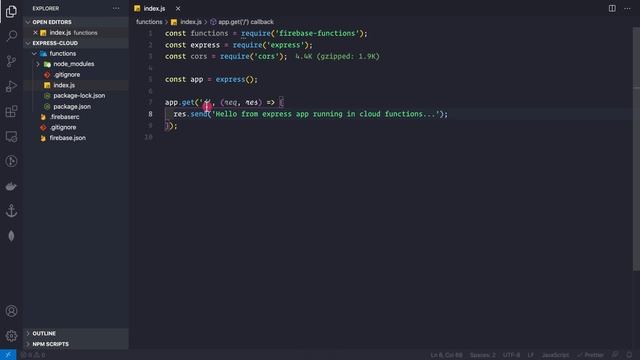Click require('express') on line 2
Image resolution: width=640 pixels, height=360 pixels.
(270, 45)
